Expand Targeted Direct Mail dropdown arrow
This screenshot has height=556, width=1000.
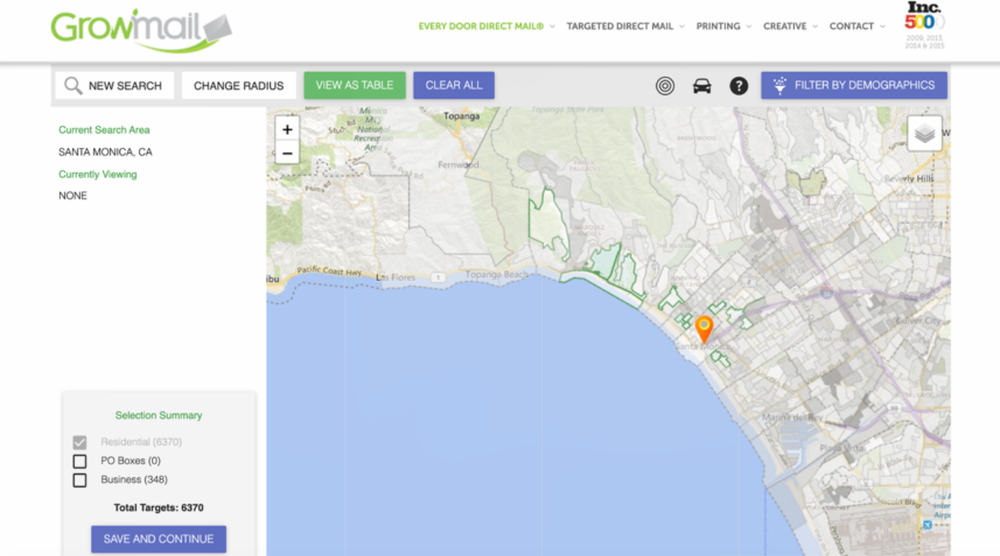682,26
